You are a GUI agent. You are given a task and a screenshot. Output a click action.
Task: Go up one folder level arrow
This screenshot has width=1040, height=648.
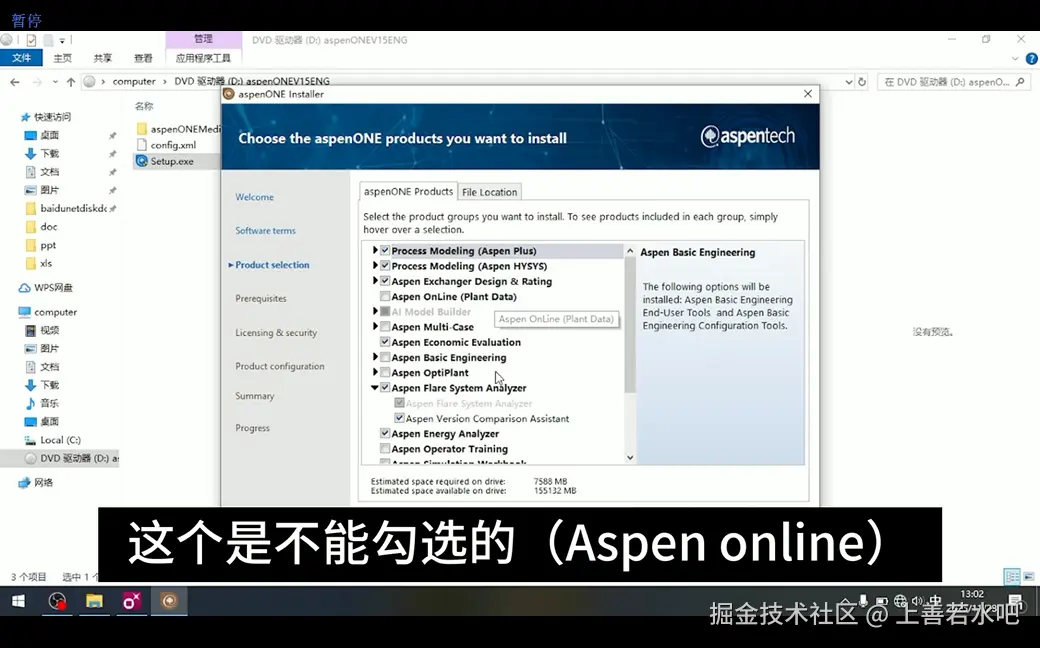(71, 82)
